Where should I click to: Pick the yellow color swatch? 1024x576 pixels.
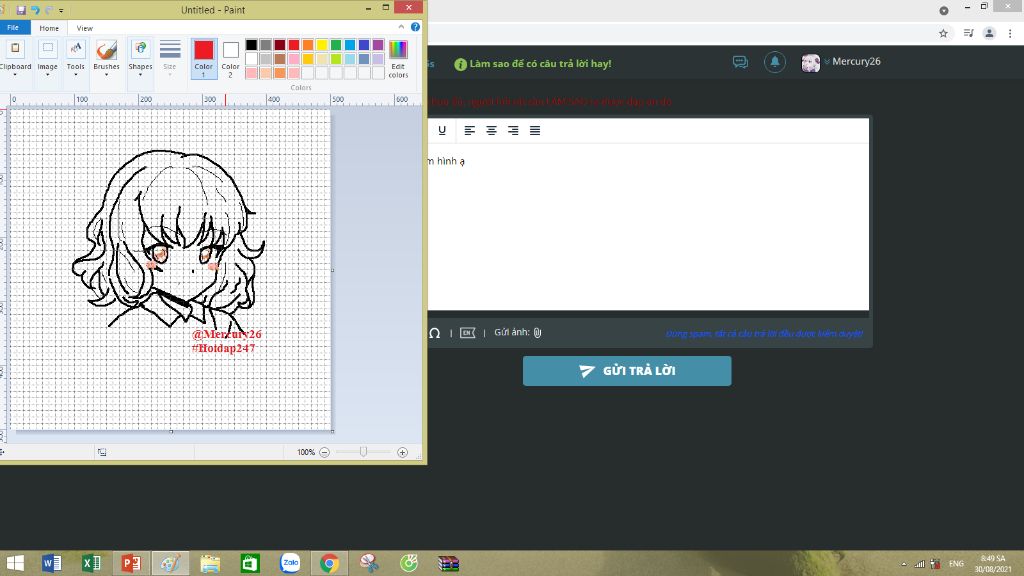pos(322,44)
